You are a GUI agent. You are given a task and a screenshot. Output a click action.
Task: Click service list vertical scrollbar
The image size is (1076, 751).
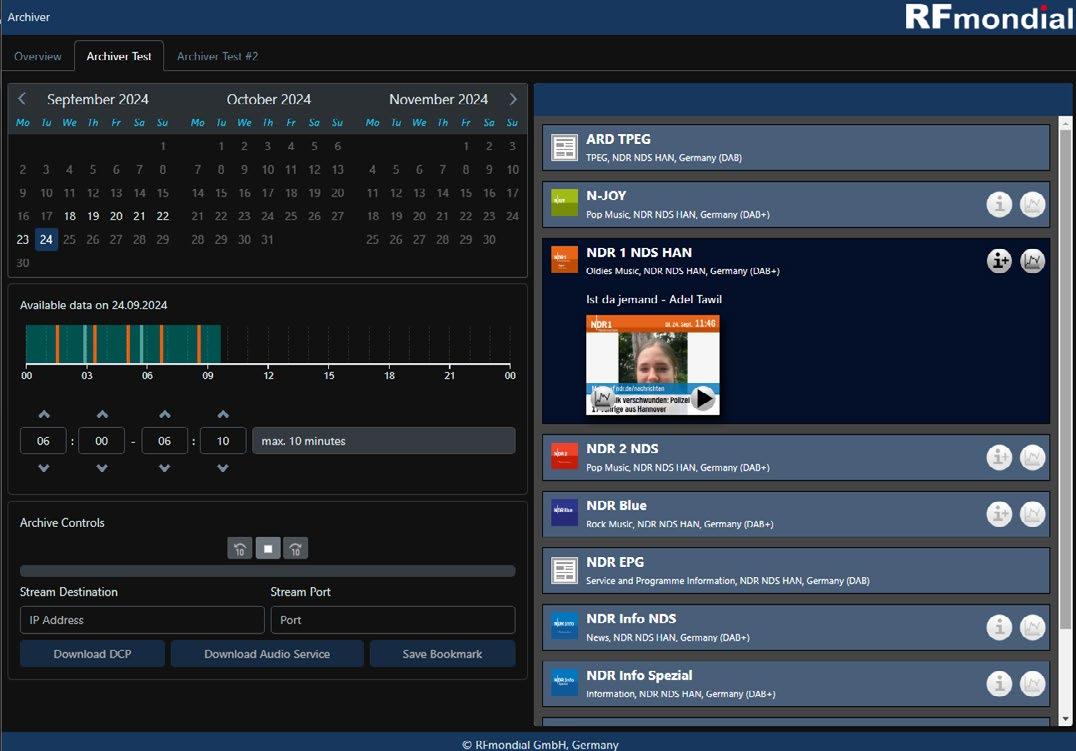coord(1065,378)
